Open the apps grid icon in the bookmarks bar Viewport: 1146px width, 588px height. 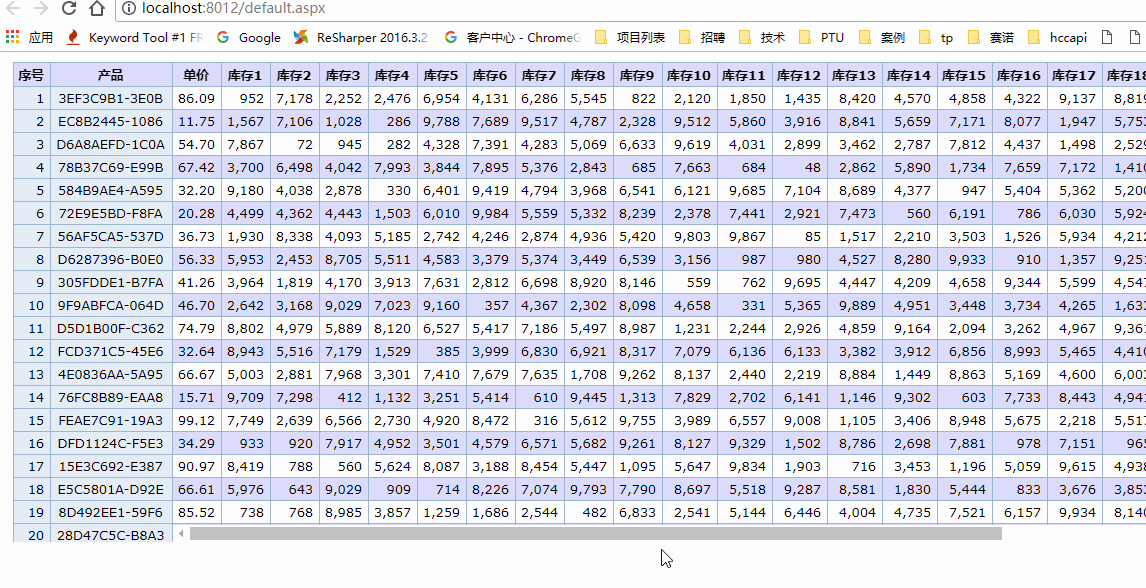point(12,37)
